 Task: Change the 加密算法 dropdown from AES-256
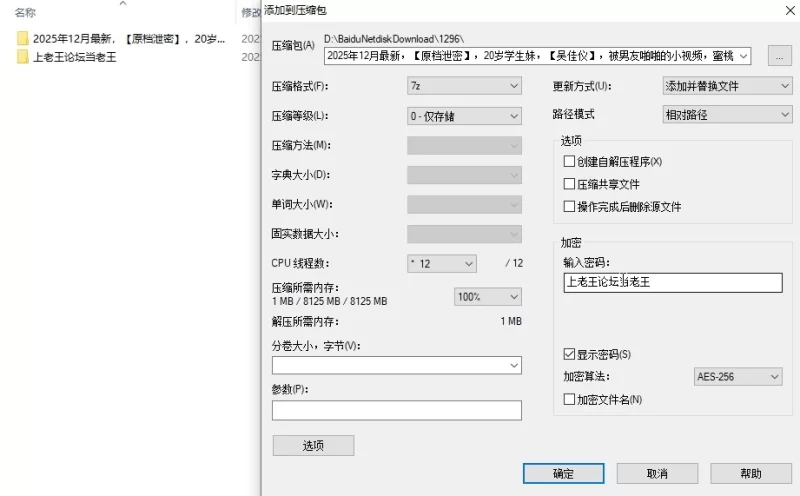pos(738,377)
